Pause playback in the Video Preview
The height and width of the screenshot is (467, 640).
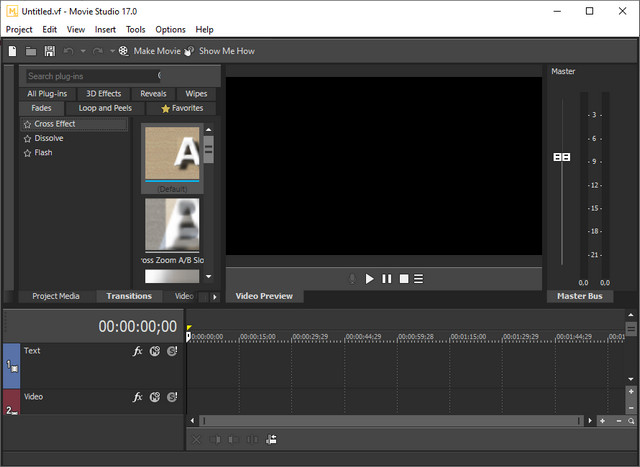click(386, 279)
